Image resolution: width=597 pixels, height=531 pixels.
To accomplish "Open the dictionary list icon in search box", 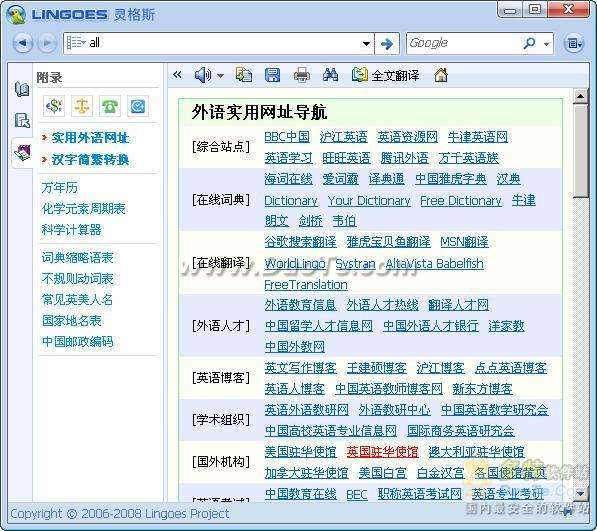I will pos(75,43).
